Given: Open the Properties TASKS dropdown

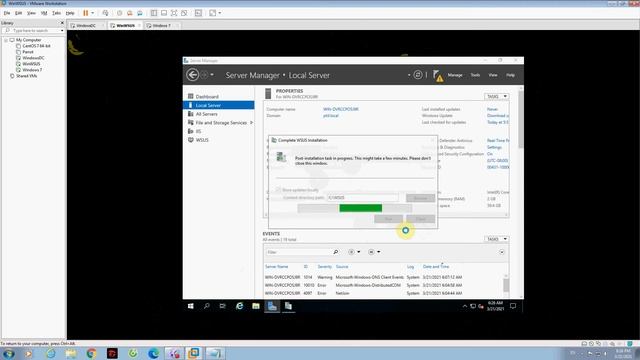Looking at the screenshot, I should tap(496, 96).
